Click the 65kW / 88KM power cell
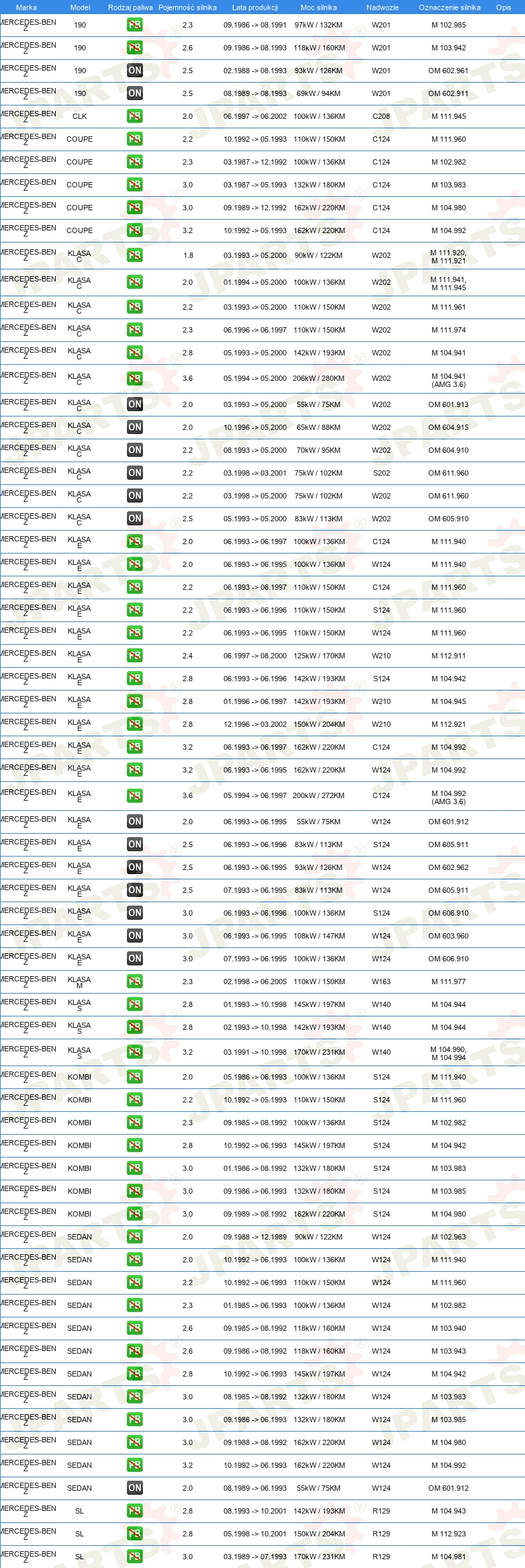 click(x=319, y=427)
